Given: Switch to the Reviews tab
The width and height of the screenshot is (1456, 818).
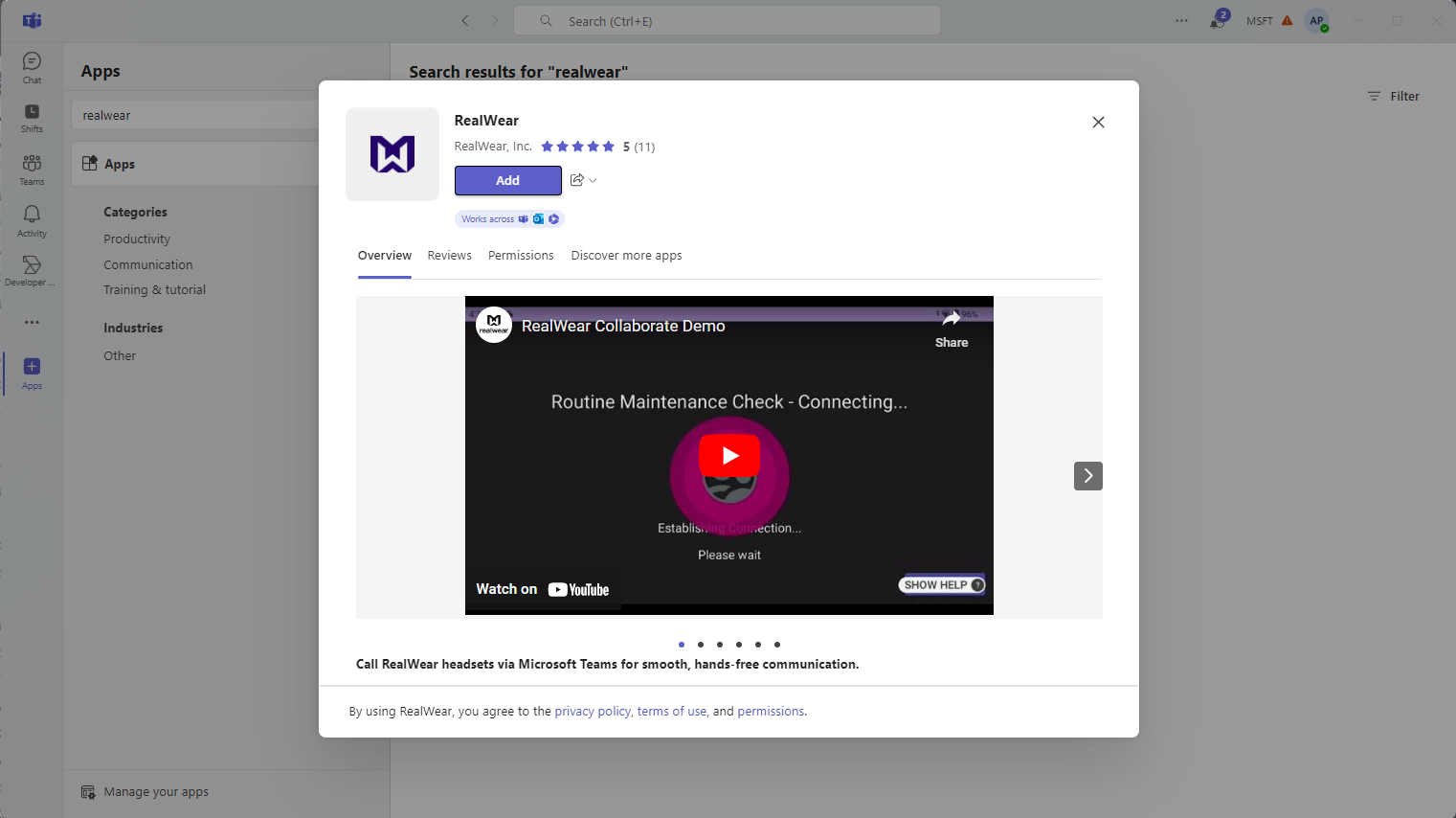Looking at the screenshot, I should 449,255.
